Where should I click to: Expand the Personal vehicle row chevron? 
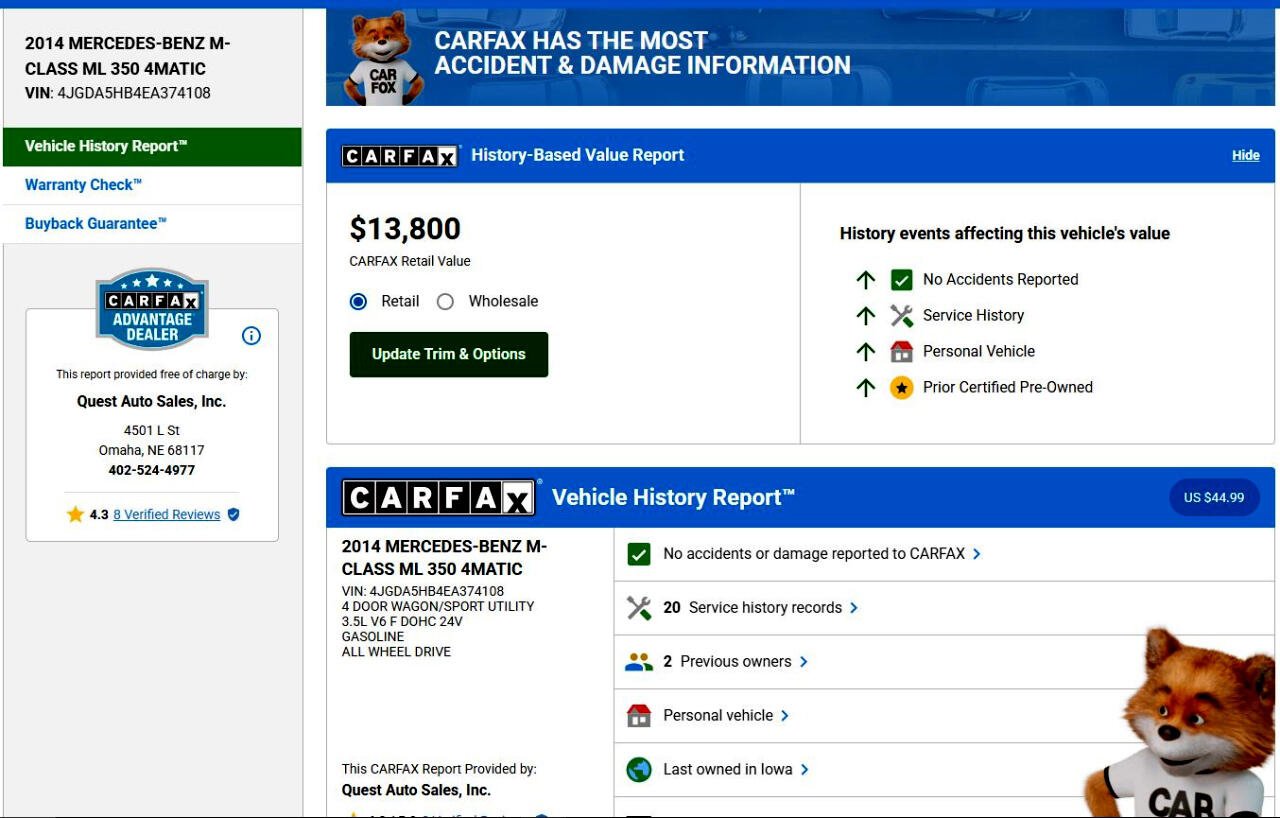click(785, 716)
